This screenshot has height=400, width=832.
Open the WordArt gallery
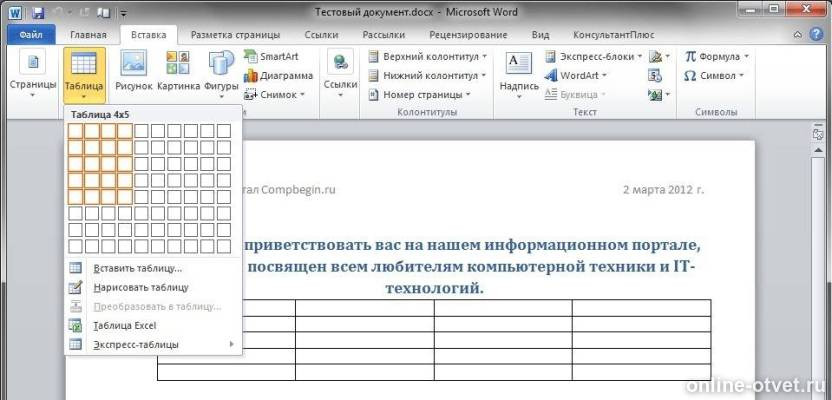point(576,75)
